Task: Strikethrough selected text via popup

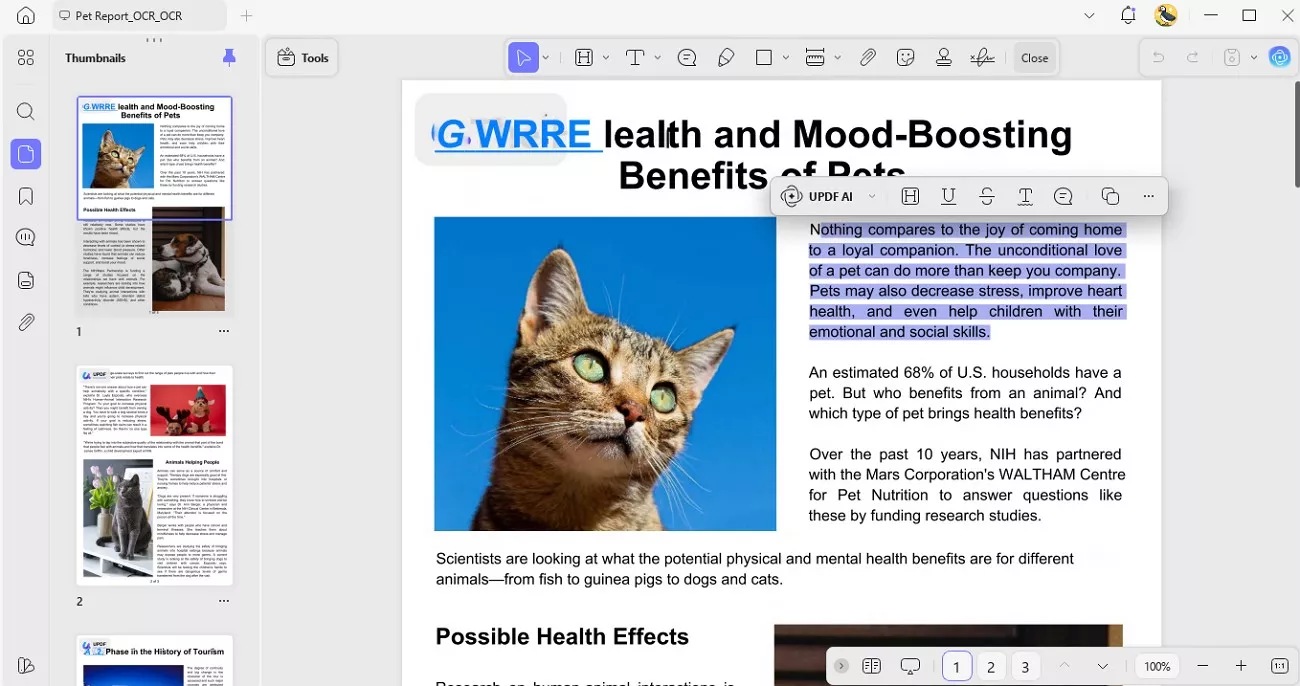Action: click(987, 196)
